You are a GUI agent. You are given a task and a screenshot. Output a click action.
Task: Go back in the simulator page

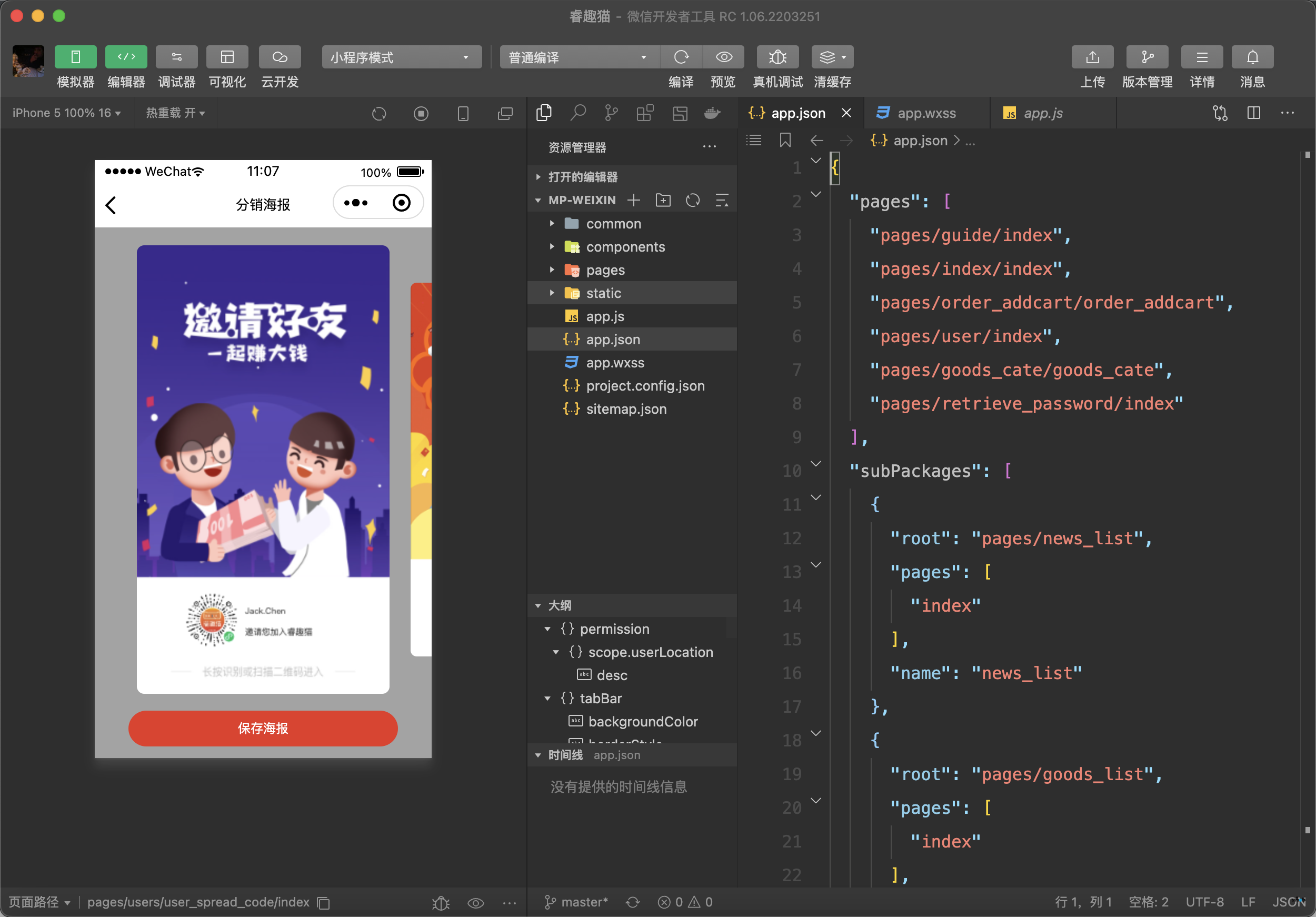(x=111, y=205)
